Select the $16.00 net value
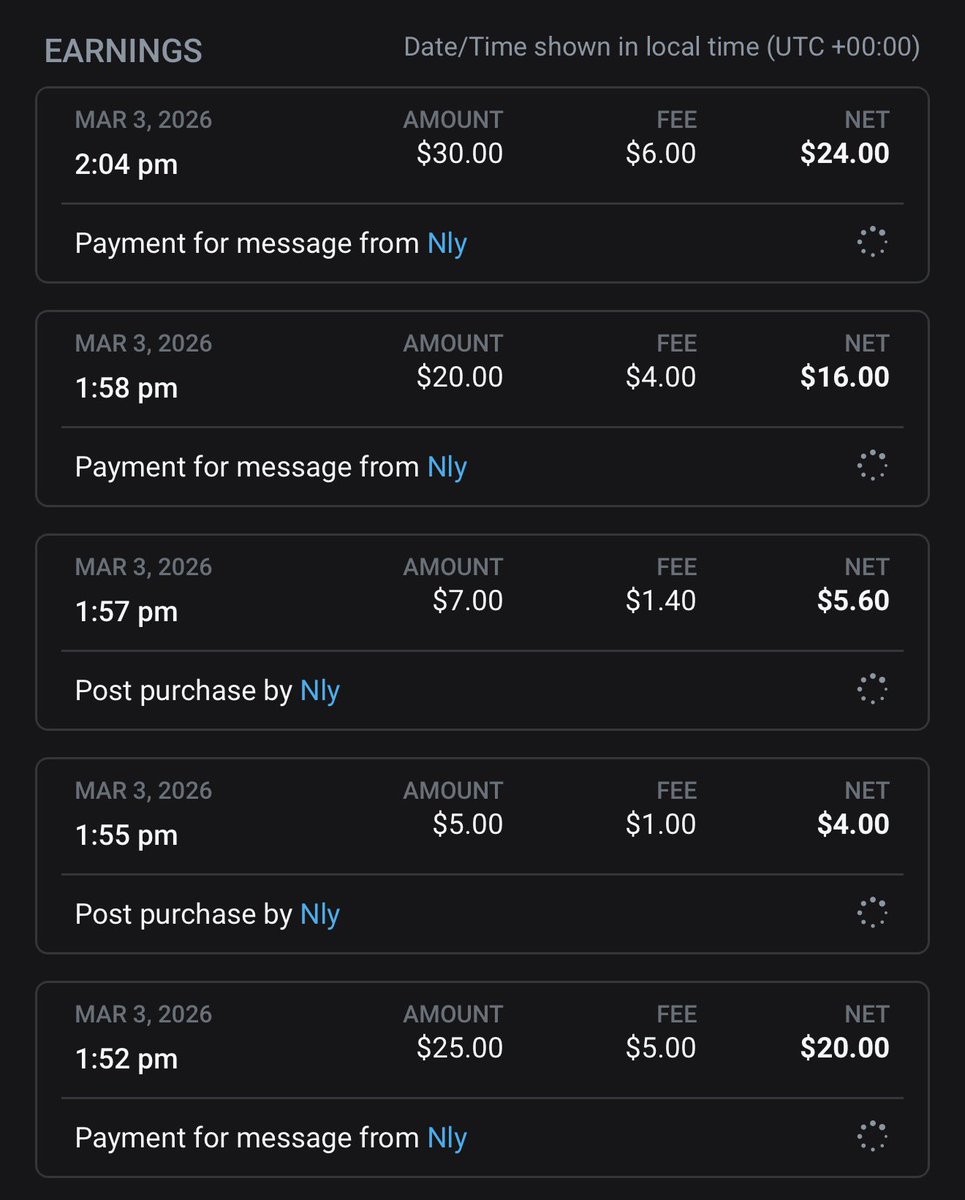The width and height of the screenshot is (965, 1200). pyautogui.click(x=844, y=377)
